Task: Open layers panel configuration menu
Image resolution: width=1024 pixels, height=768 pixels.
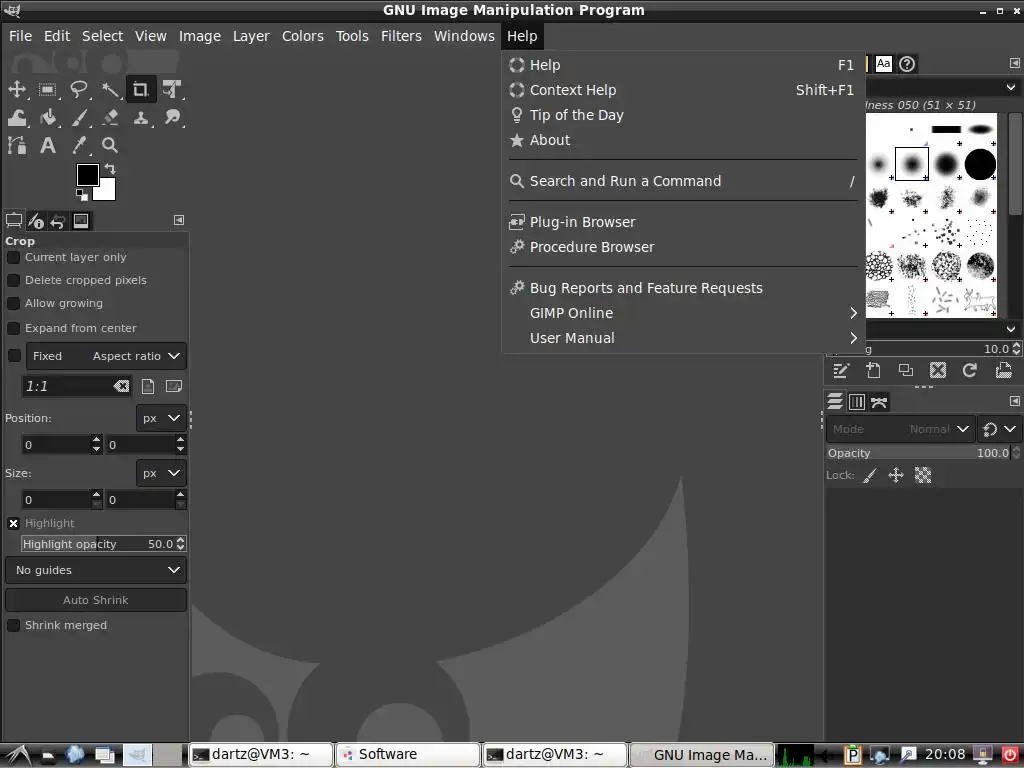Action: tap(1014, 401)
